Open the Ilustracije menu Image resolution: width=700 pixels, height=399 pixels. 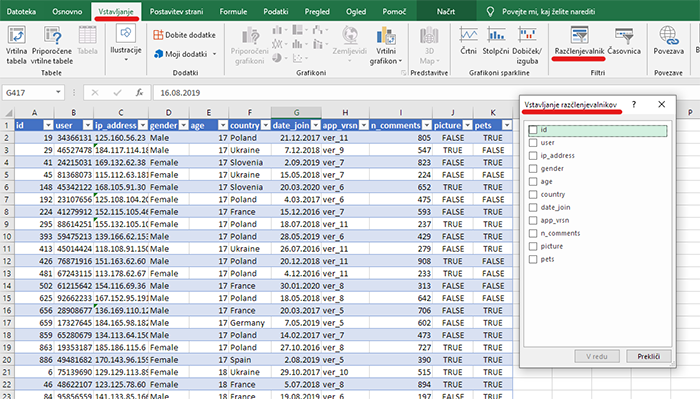point(126,43)
